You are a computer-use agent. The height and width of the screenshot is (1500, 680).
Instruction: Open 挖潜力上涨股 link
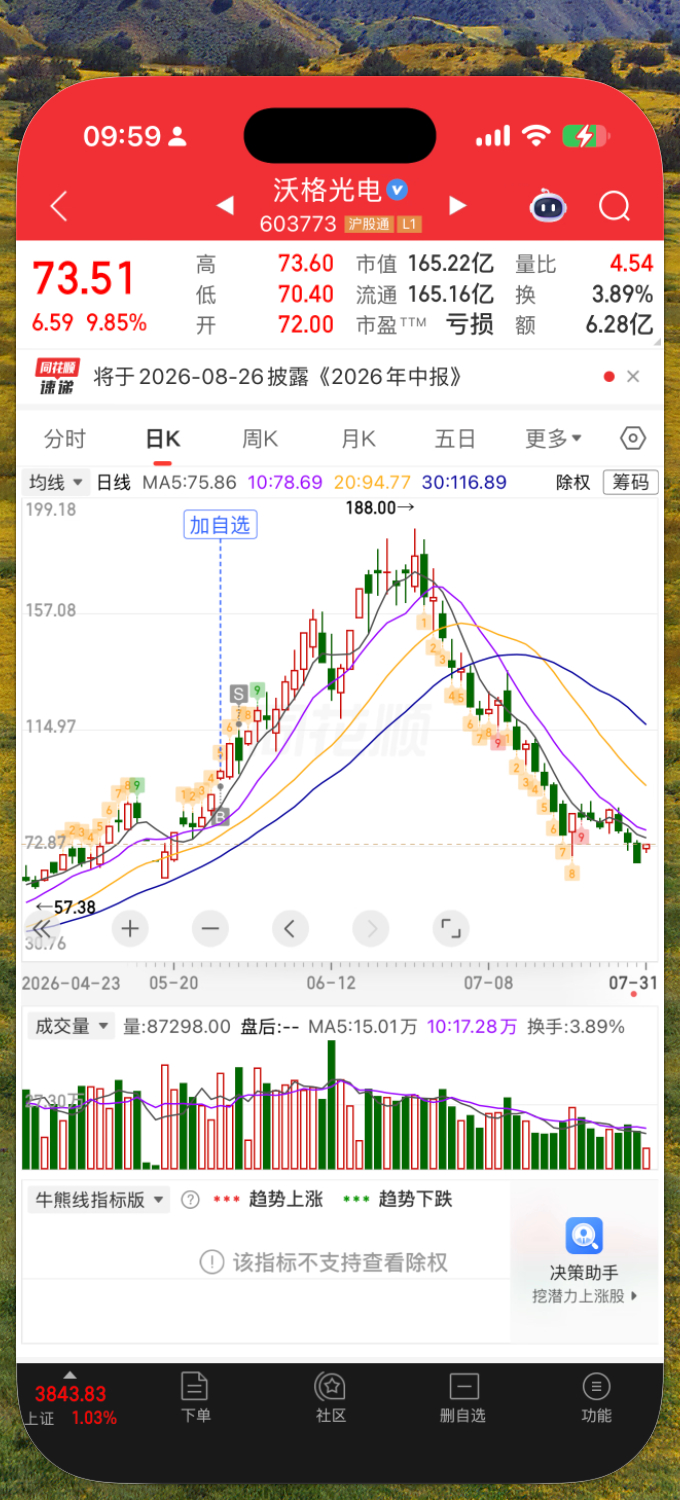[584, 1296]
